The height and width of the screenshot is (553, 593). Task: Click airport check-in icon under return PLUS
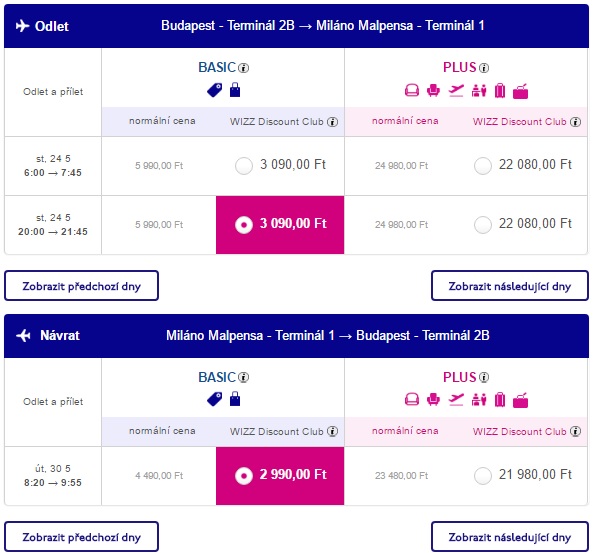click(479, 400)
